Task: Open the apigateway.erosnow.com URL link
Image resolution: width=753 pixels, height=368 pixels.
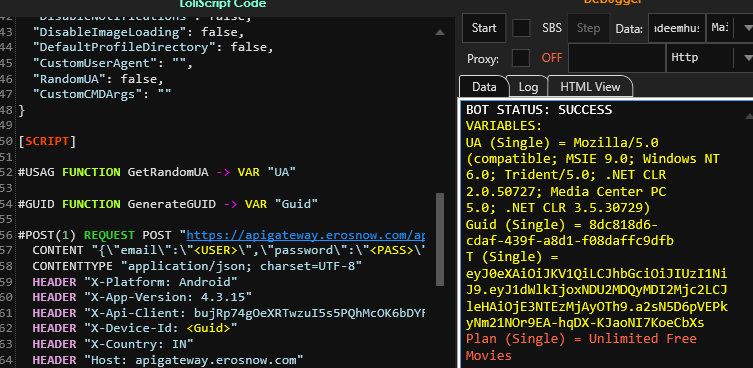Action: [305, 235]
